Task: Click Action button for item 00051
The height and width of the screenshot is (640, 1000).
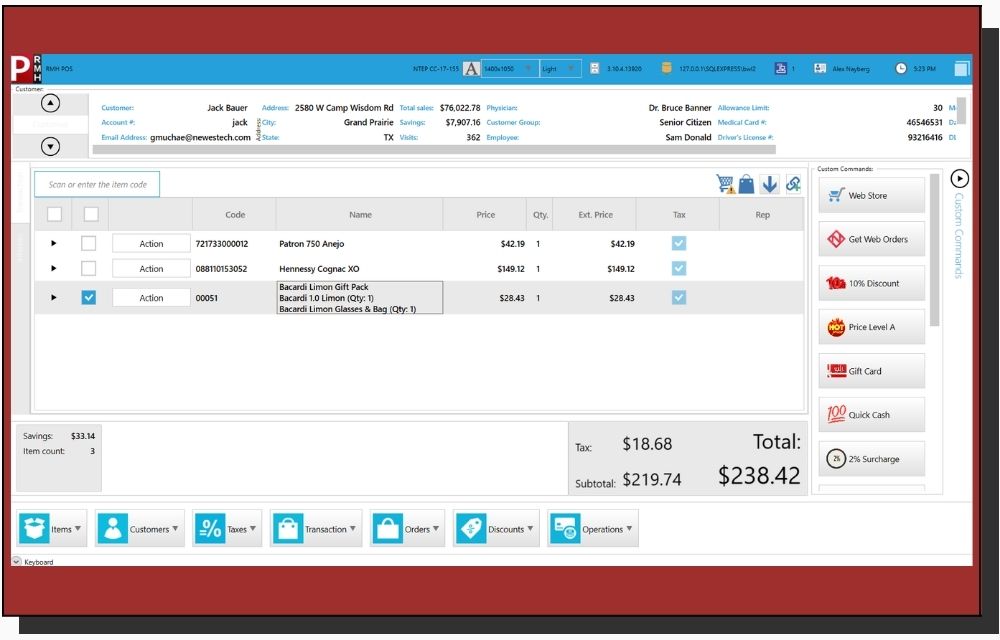Action: tap(151, 298)
